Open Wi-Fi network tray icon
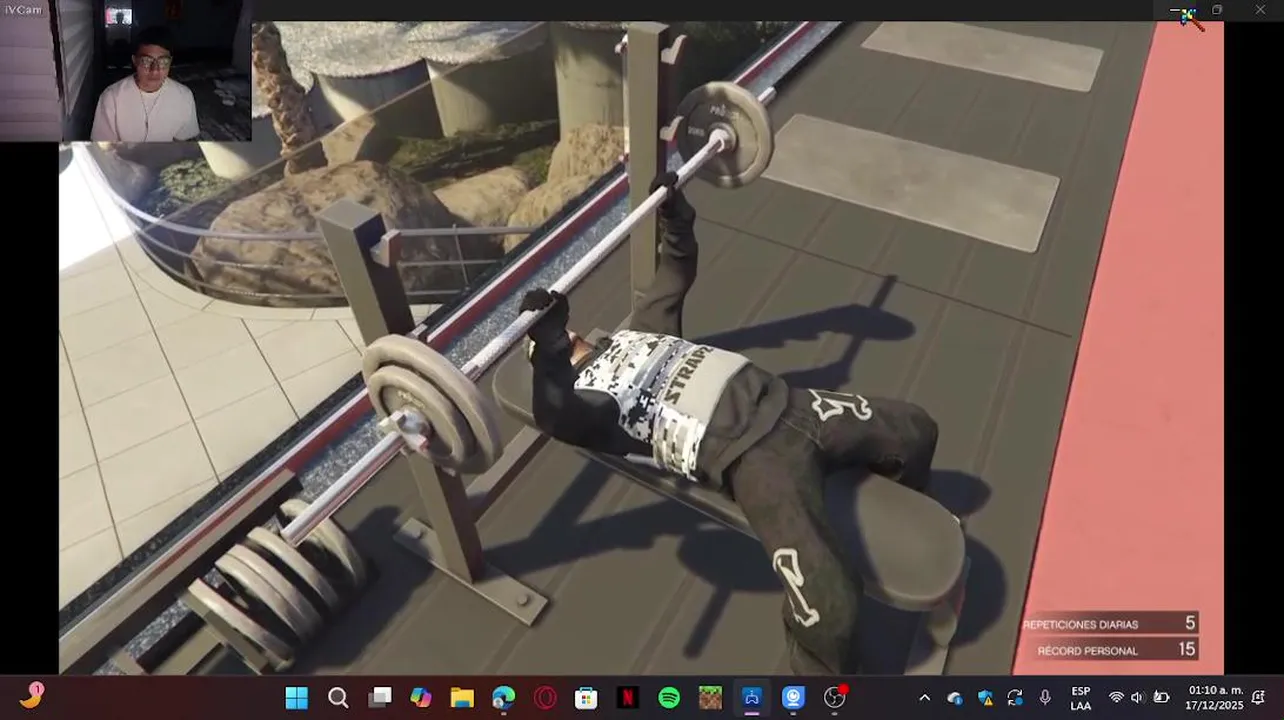This screenshot has height=720, width=1284. (x=1116, y=698)
